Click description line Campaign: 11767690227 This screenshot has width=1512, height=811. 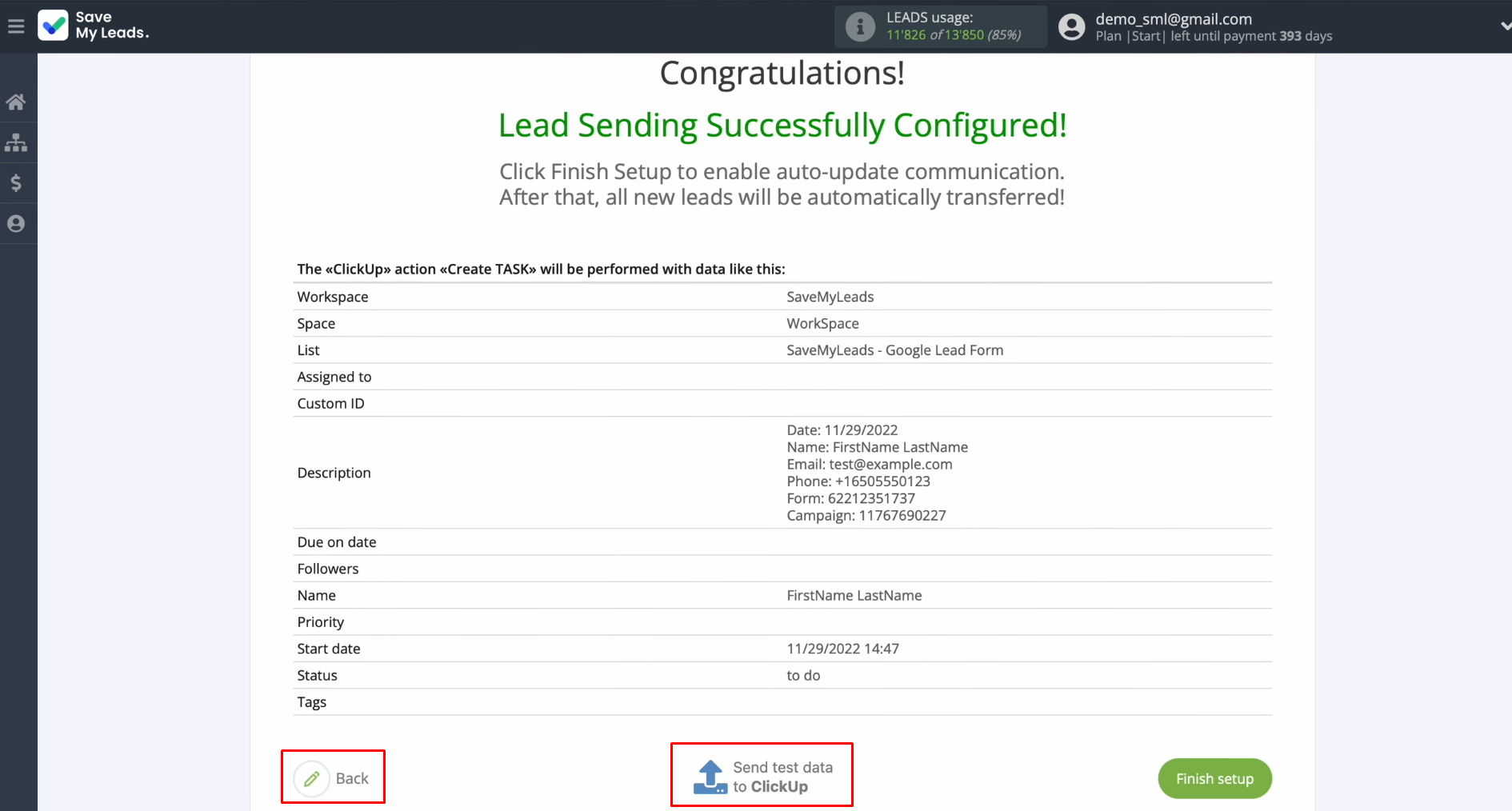point(866,515)
